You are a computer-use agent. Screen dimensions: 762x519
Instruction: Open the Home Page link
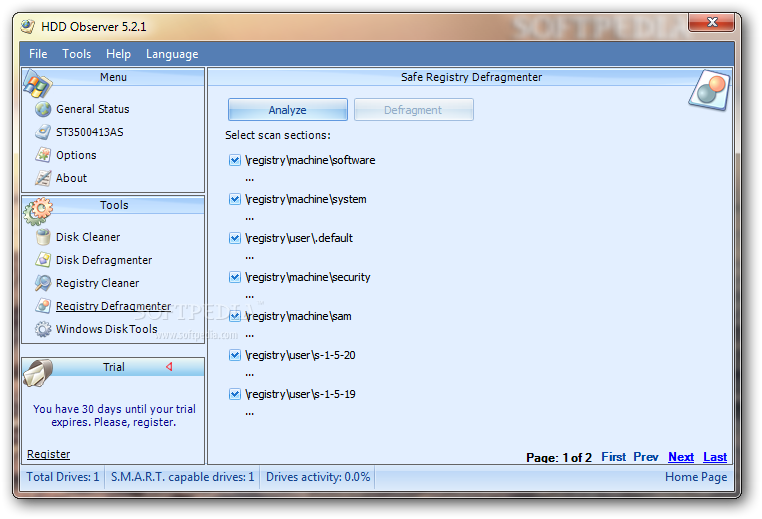pos(696,477)
